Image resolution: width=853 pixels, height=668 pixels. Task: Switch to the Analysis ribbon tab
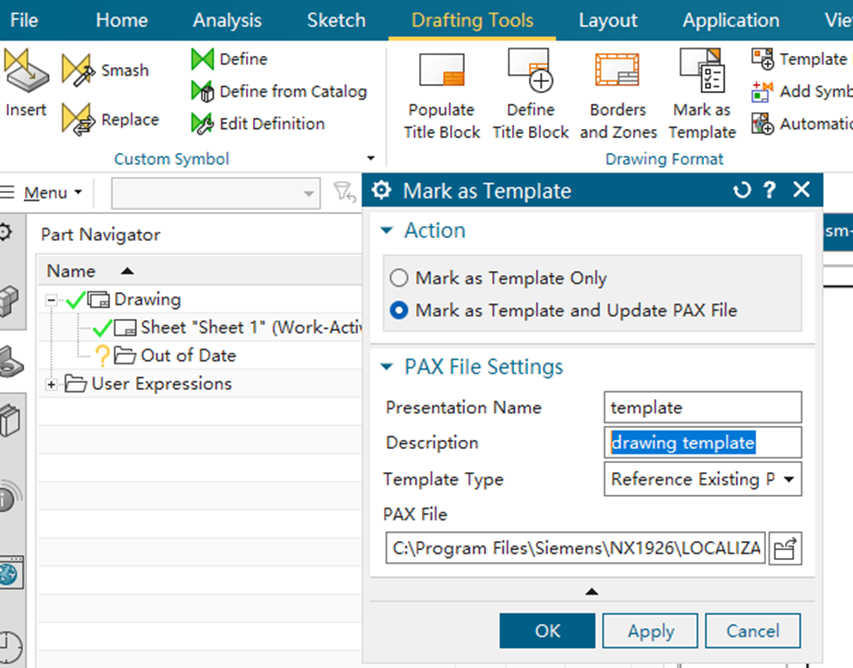coord(227,20)
